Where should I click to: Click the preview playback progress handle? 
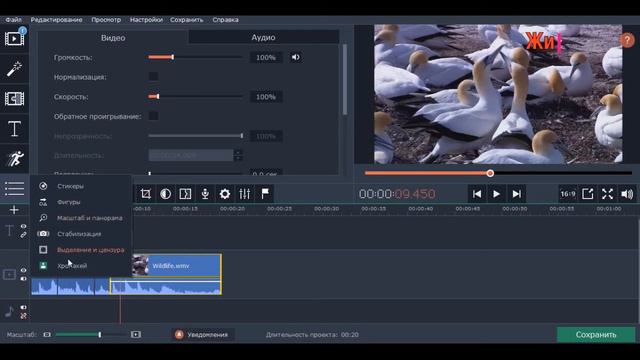pos(490,173)
